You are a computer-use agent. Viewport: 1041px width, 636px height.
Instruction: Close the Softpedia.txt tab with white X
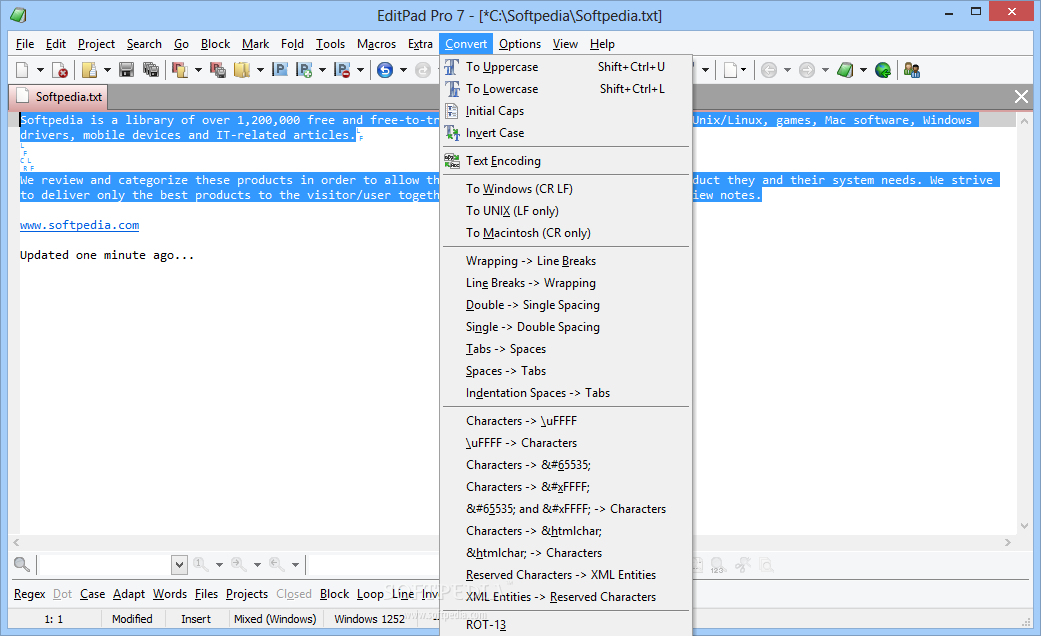tap(1021, 97)
